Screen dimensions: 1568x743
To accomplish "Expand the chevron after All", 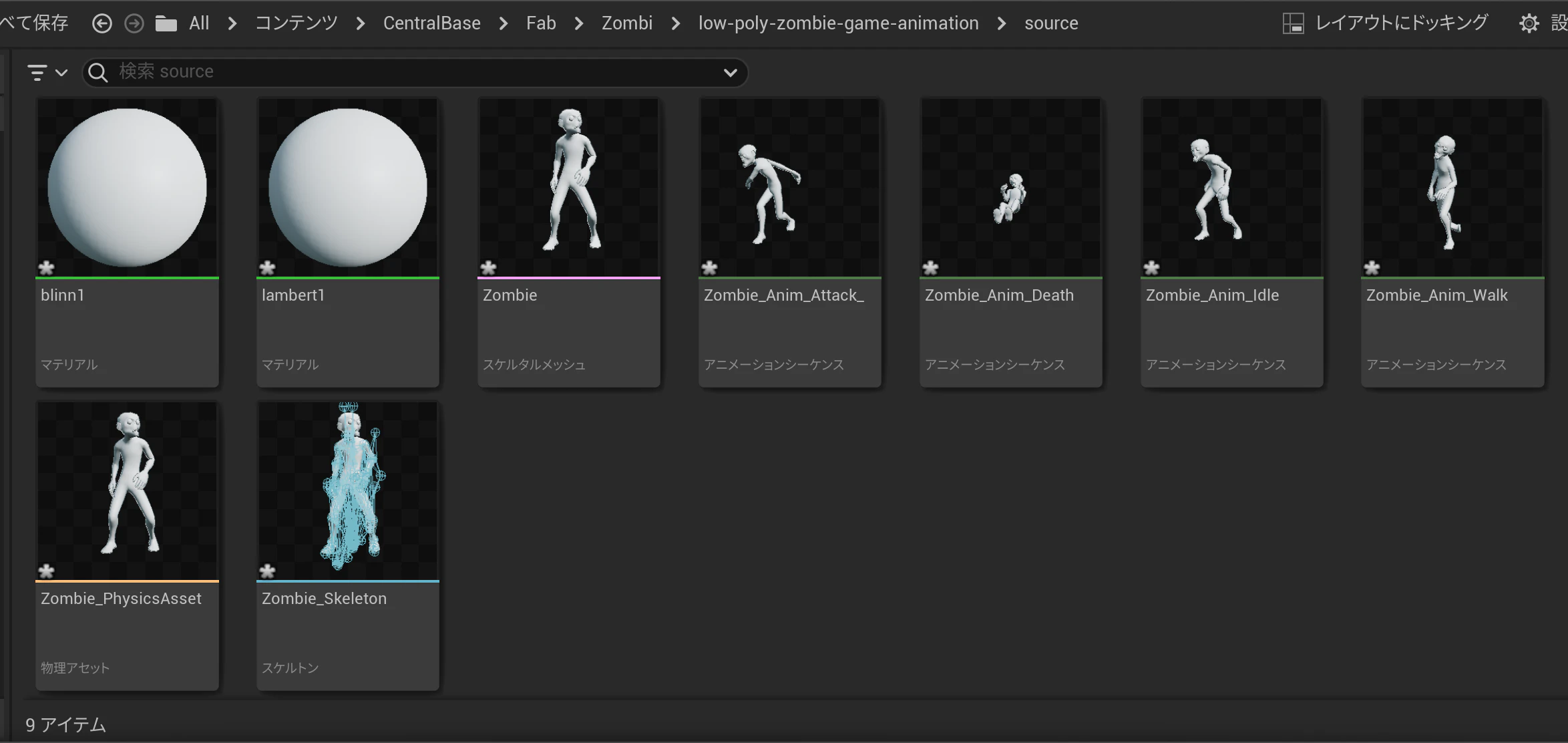I will (x=232, y=23).
